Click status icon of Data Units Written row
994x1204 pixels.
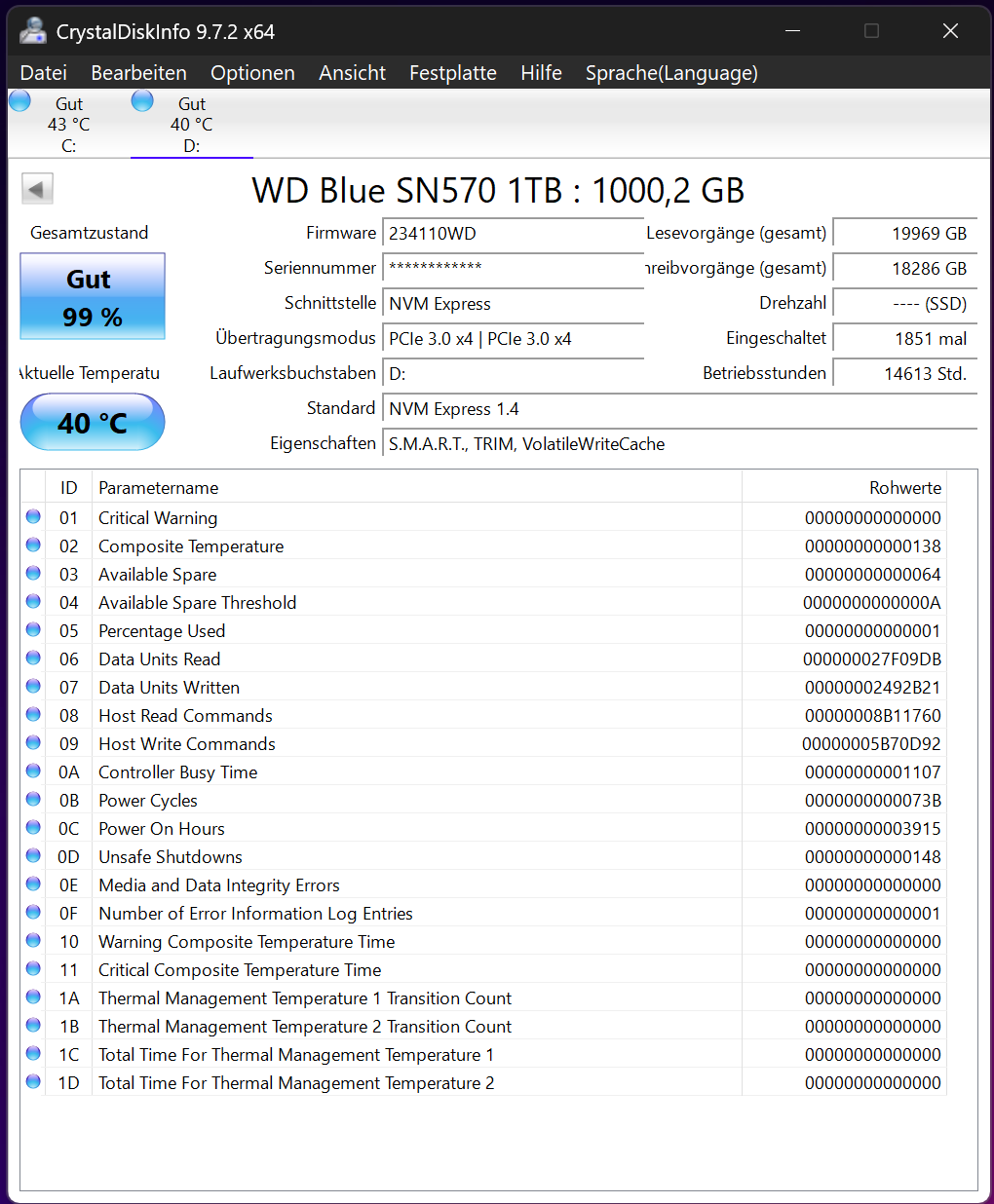click(x=33, y=686)
